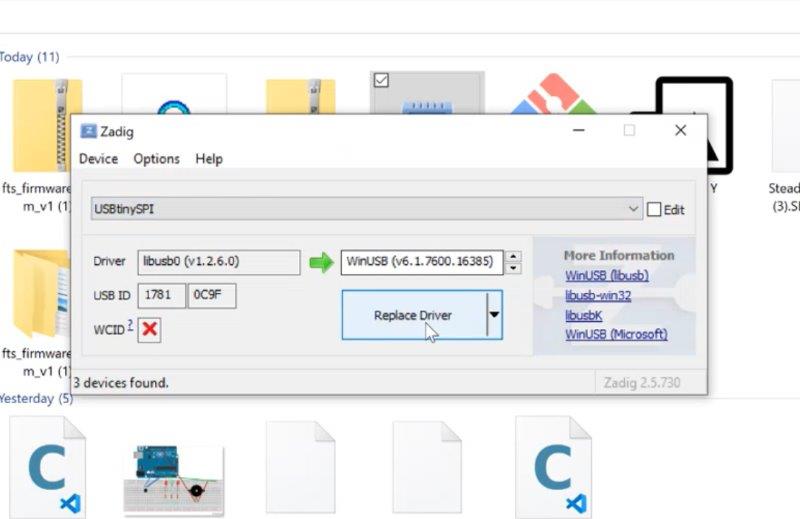Screen dimensions: 800x519
Task: Select the file with blue circle icon
Action: pos(173,95)
